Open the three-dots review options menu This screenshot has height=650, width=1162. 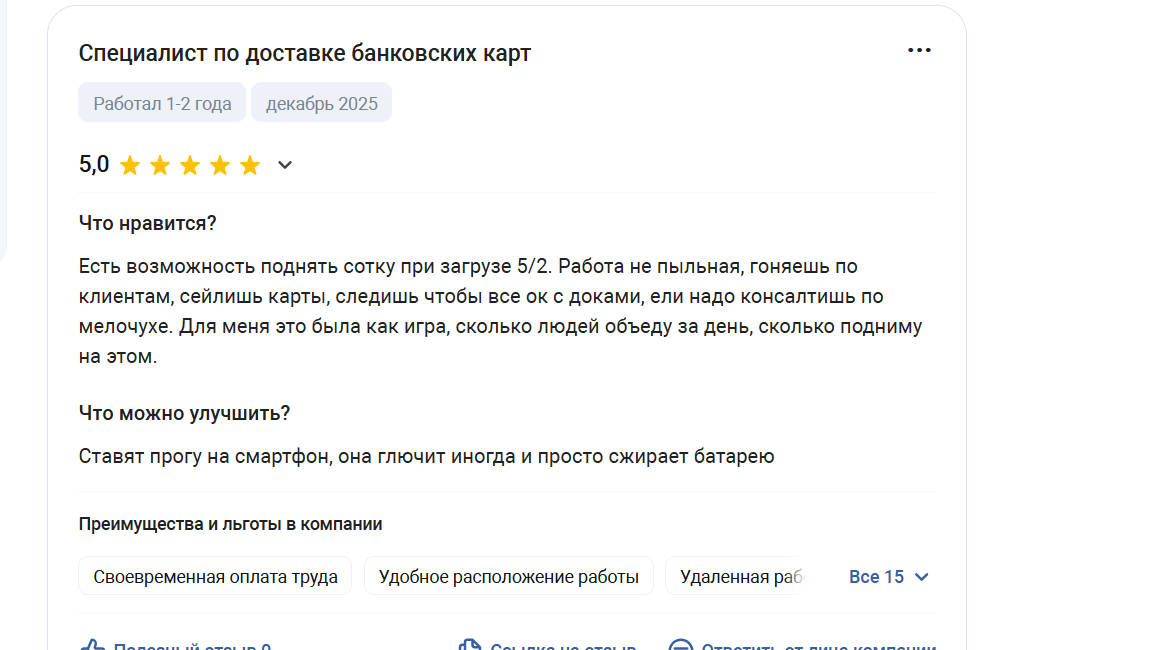[919, 51]
